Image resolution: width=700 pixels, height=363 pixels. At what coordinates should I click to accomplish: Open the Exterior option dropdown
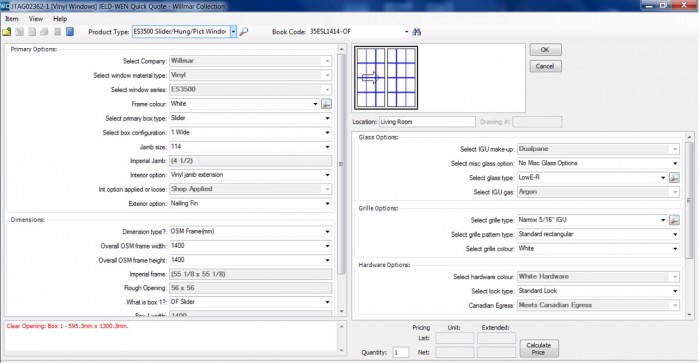click(x=327, y=204)
